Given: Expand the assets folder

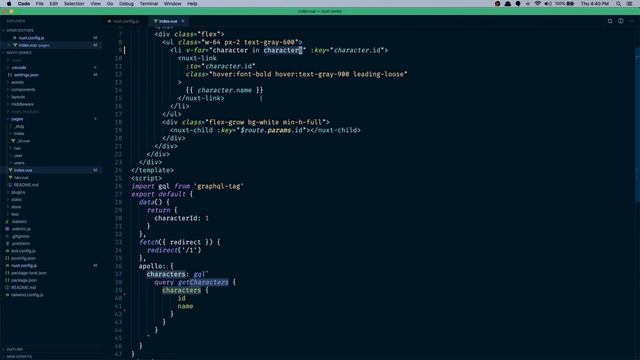Looking at the screenshot, I should coord(17,82).
